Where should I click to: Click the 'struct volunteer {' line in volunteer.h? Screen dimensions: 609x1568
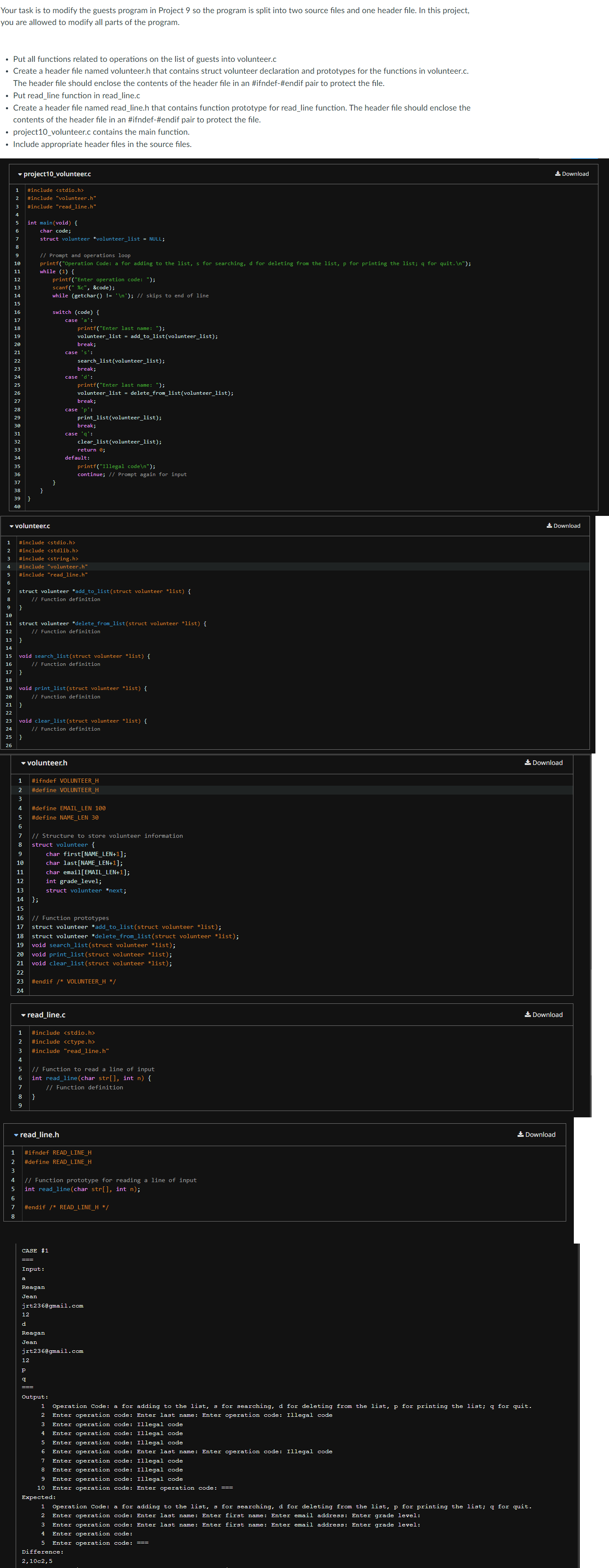pyautogui.click(x=63, y=845)
